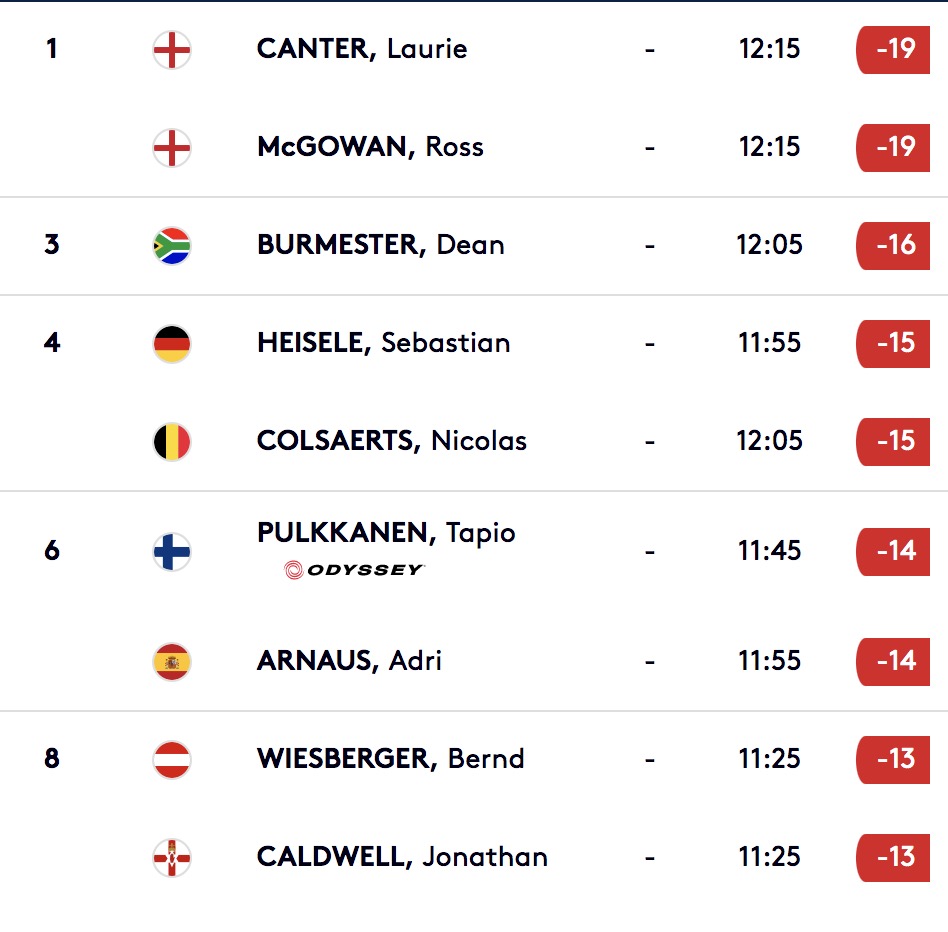
Task: Click the South Africa flag icon
Action: click(x=172, y=246)
